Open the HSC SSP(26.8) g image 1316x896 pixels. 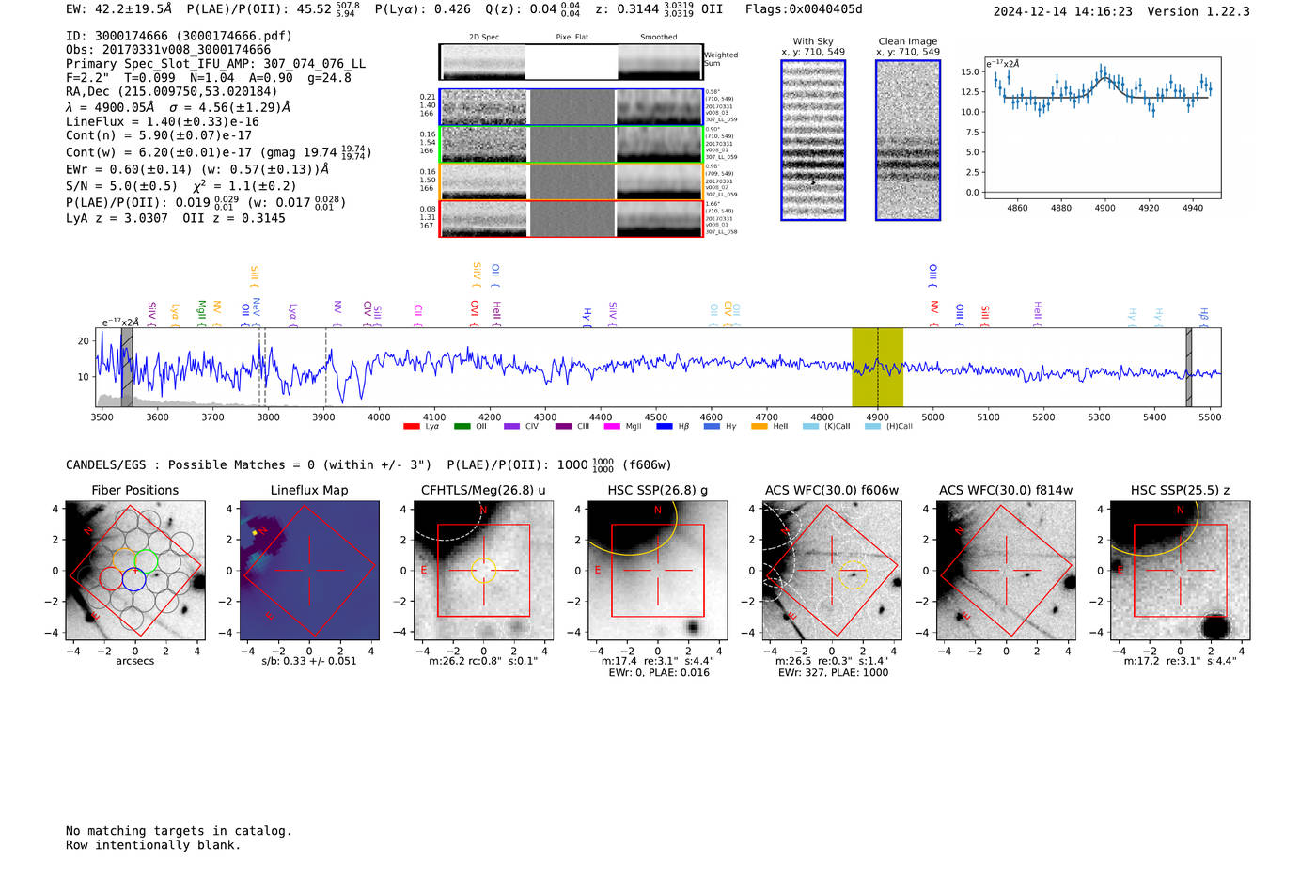tap(657, 571)
